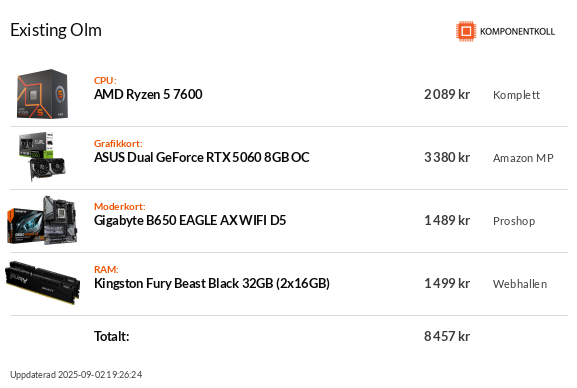This screenshot has width=577, height=388.
Task: Select the Gigabyte B650 motherboard image
Action: pos(42,220)
